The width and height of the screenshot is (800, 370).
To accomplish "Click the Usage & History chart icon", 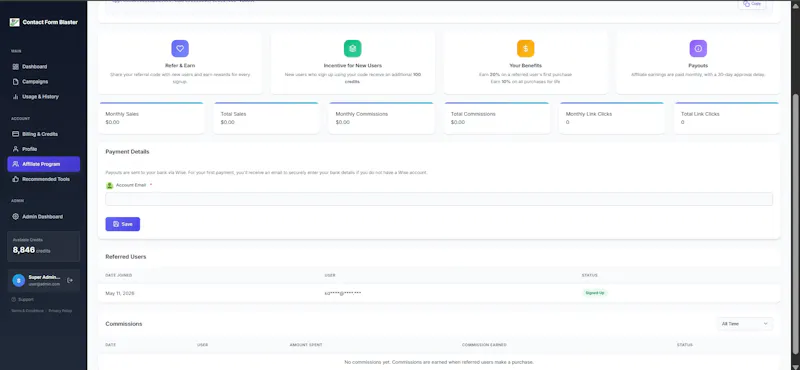I will [x=15, y=96].
